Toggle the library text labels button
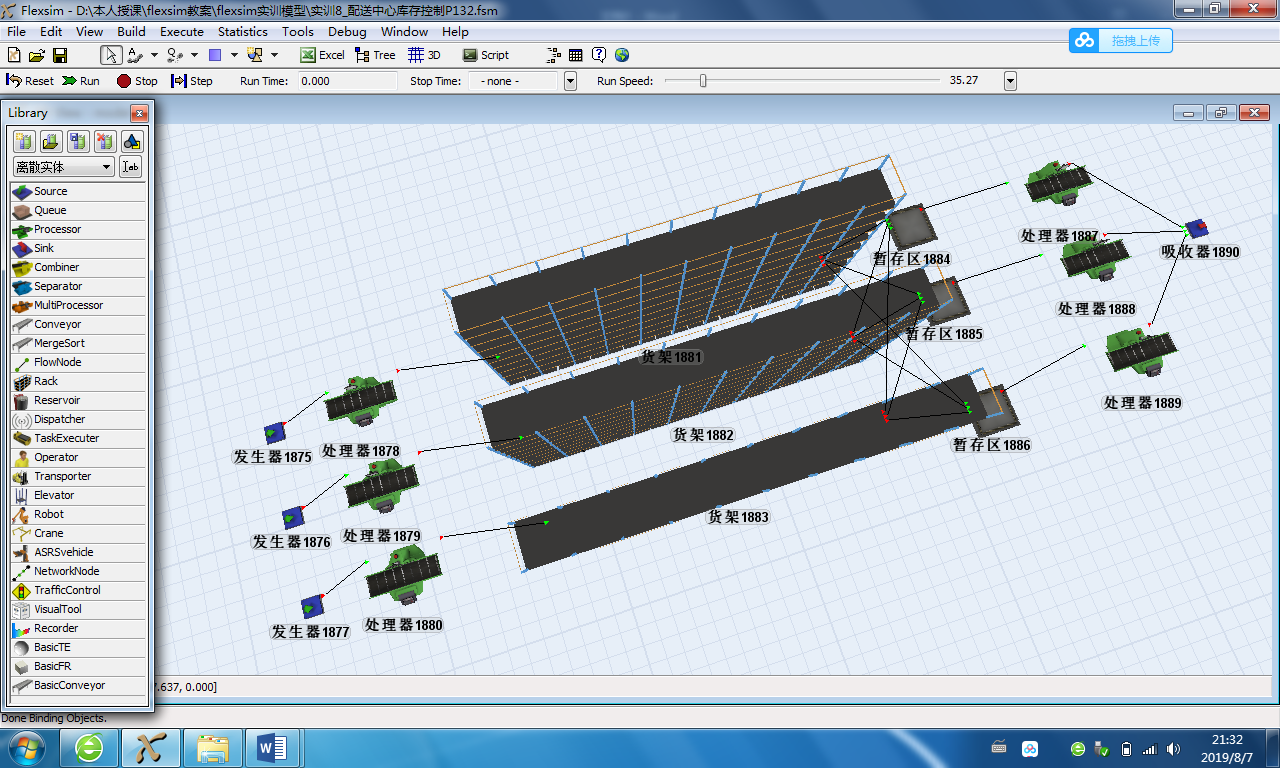Image resolution: width=1280 pixels, height=768 pixels. [131, 167]
